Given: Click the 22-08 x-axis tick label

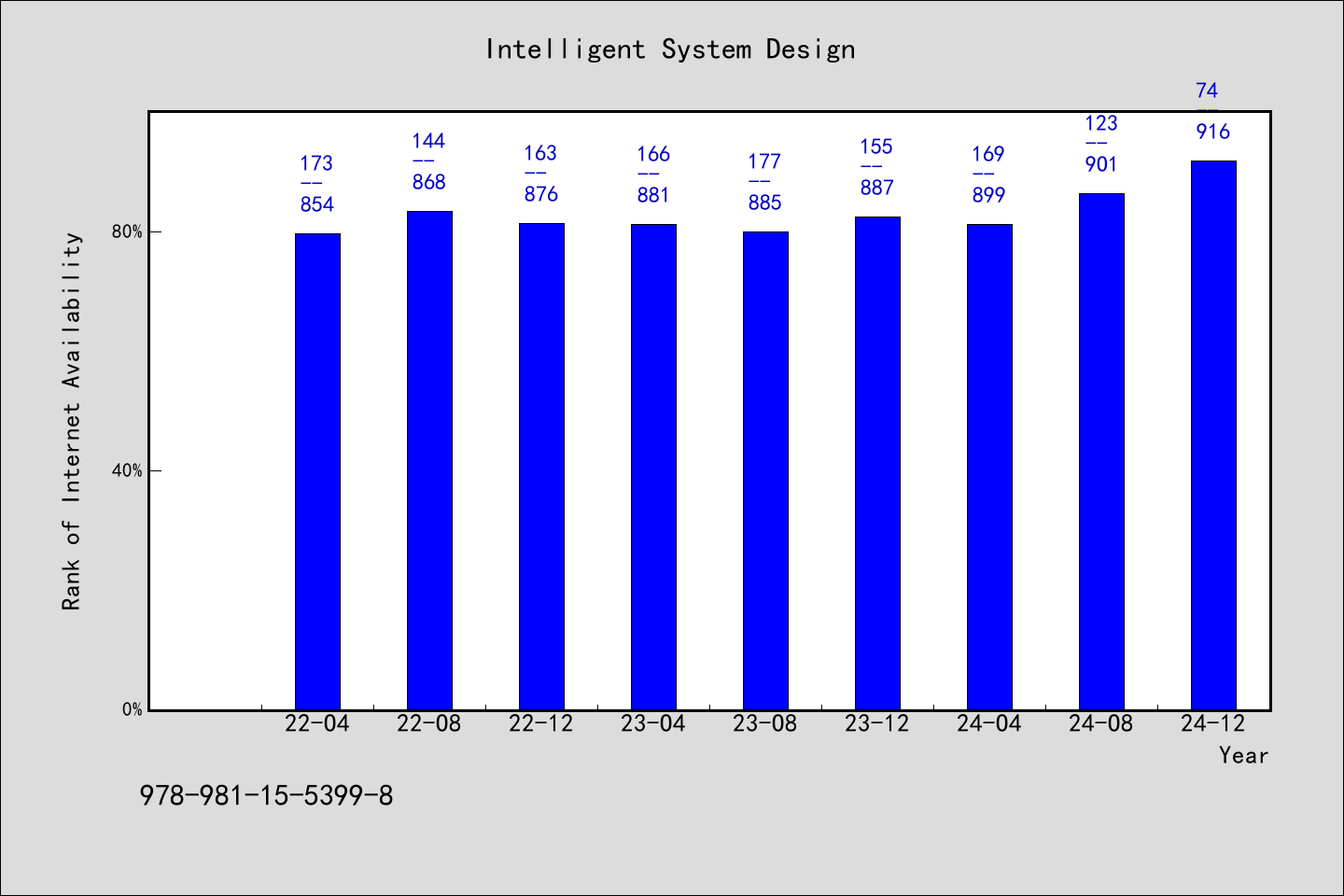Looking at the screenshot, I should pos(429,723).
